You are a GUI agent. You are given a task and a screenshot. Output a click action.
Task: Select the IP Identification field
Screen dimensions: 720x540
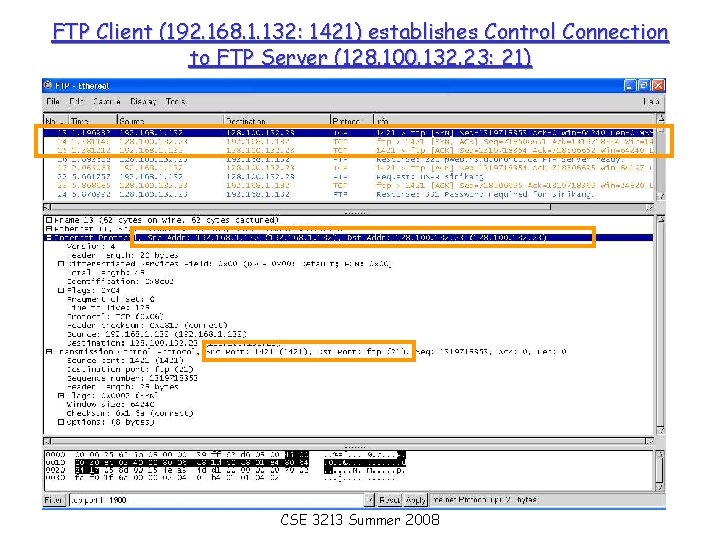120,281
